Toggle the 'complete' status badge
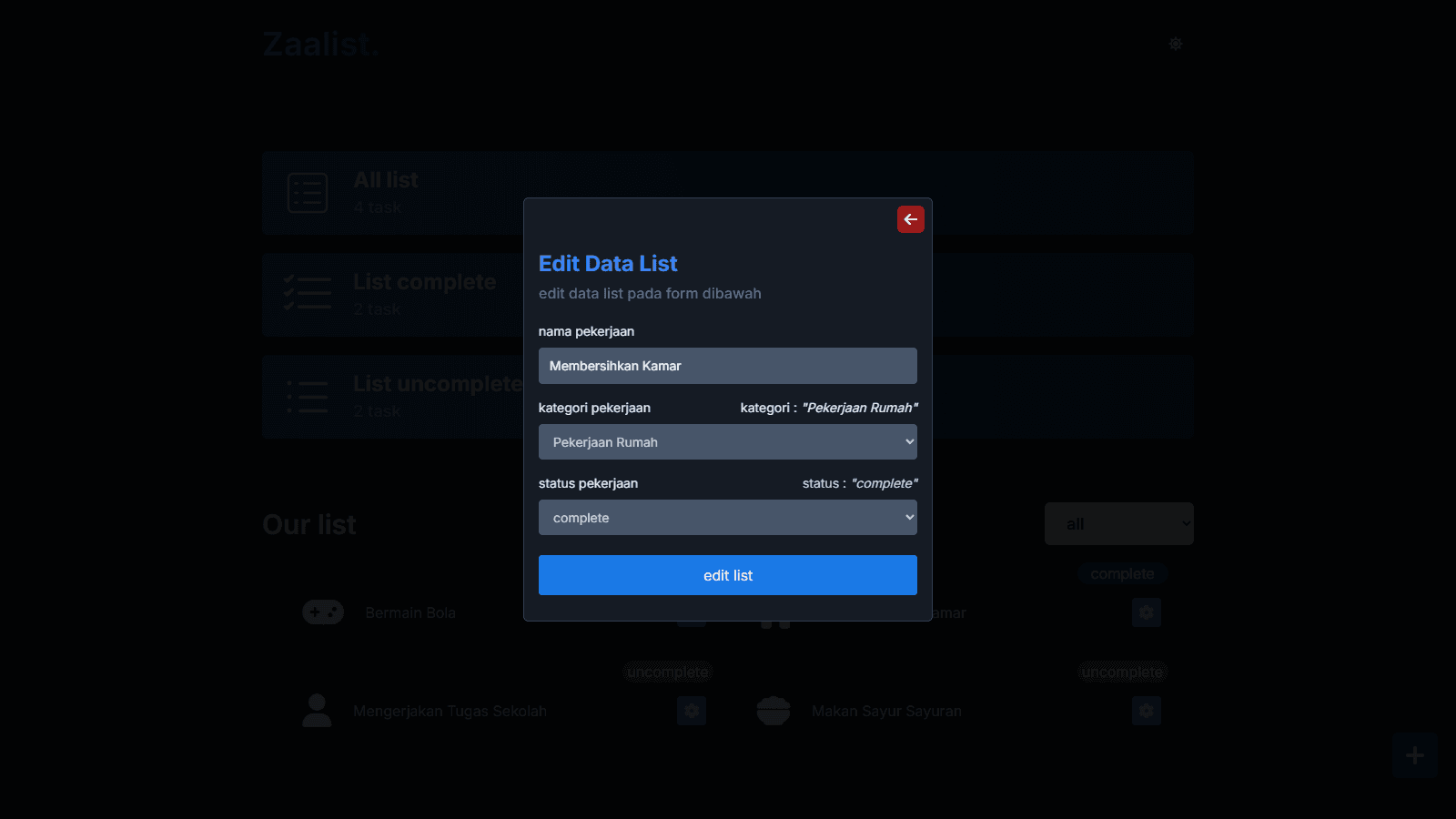The height and width of the screenshot is (819, 1456). (1122, 573)
